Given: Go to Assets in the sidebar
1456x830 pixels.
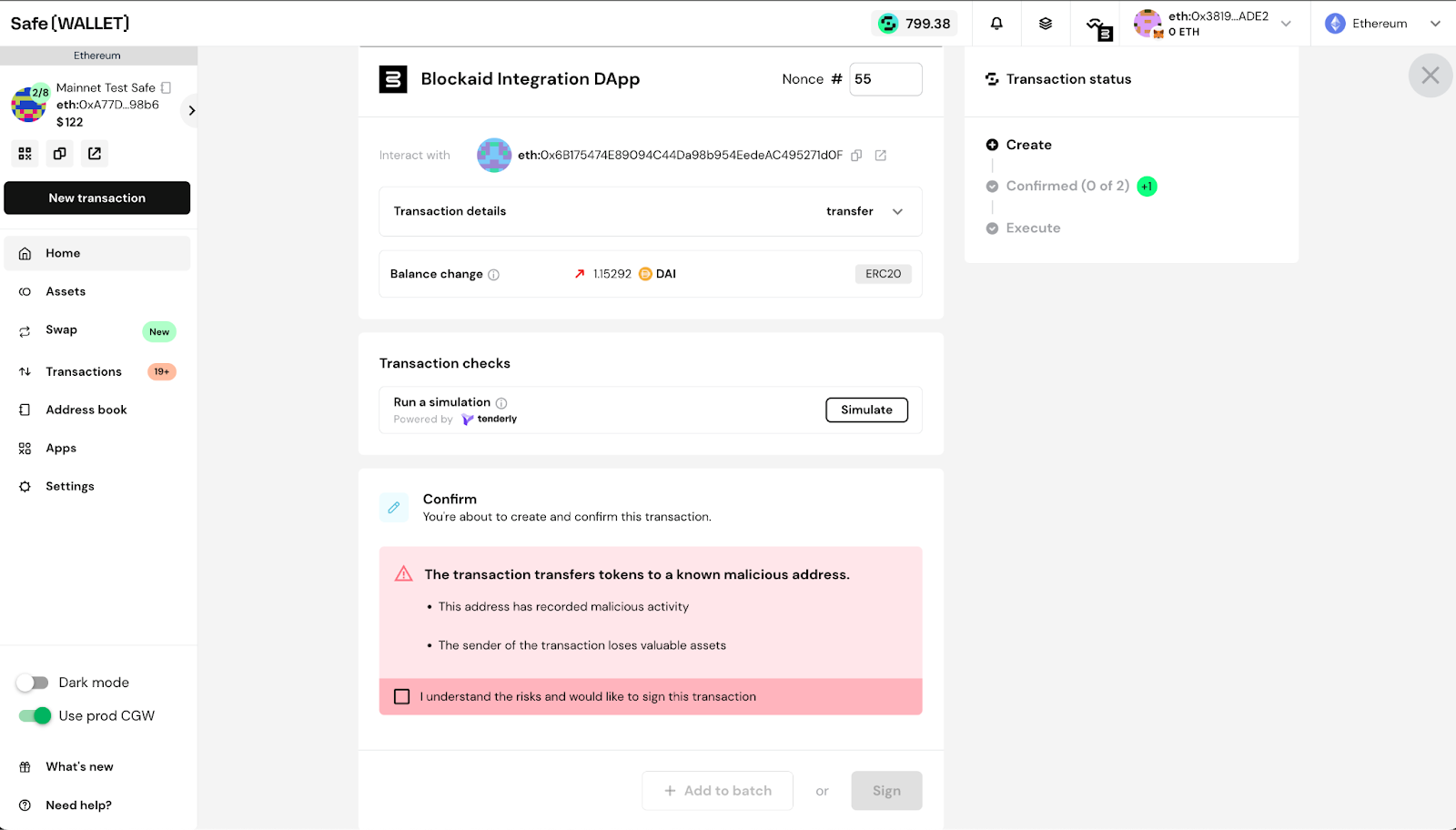Looking at the screenshot, I should (x=66, y=292).
